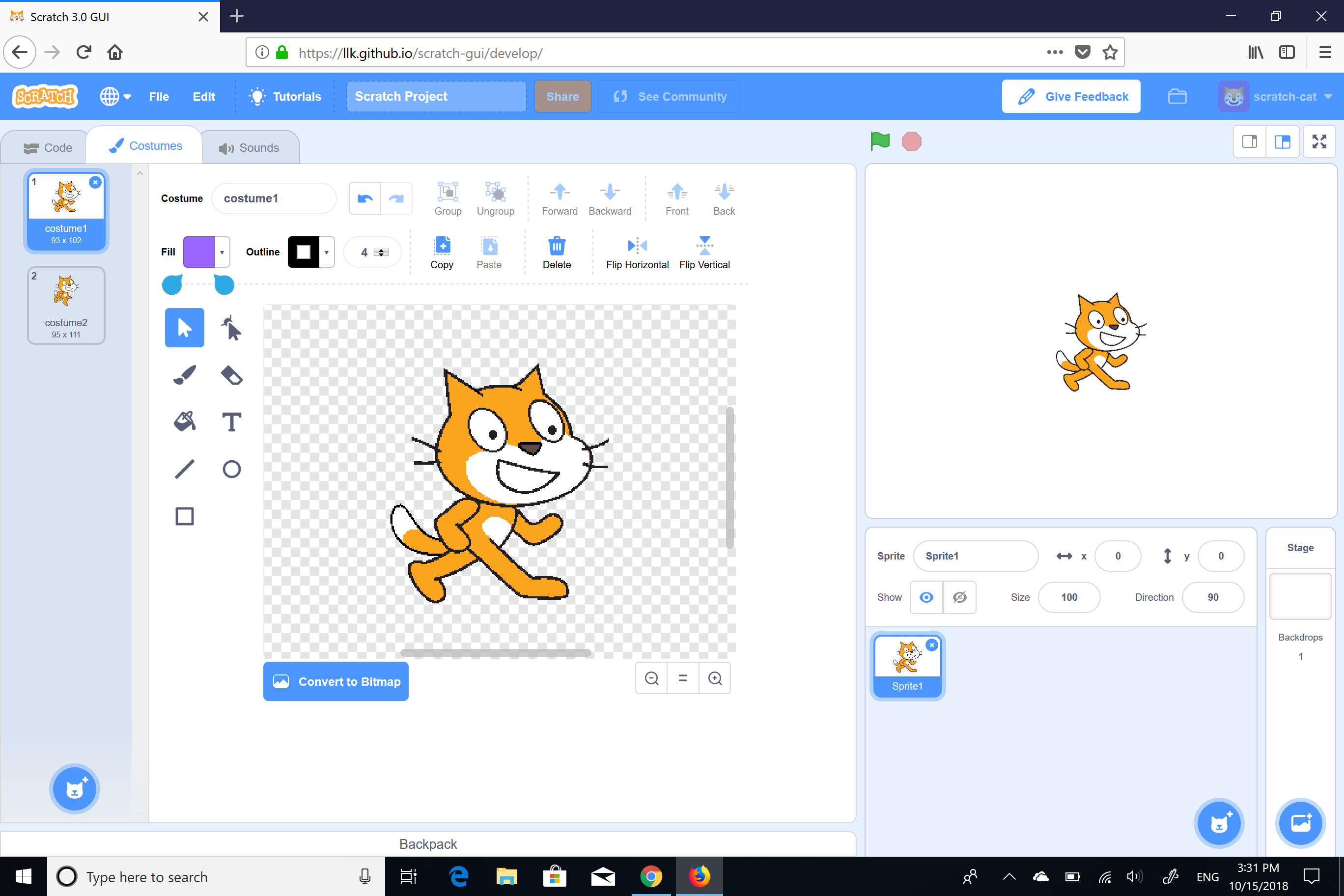Choose the Circle shape tool
This screenshot has height=896, width=1344.
pyautogui.click(x=231, y=469)
